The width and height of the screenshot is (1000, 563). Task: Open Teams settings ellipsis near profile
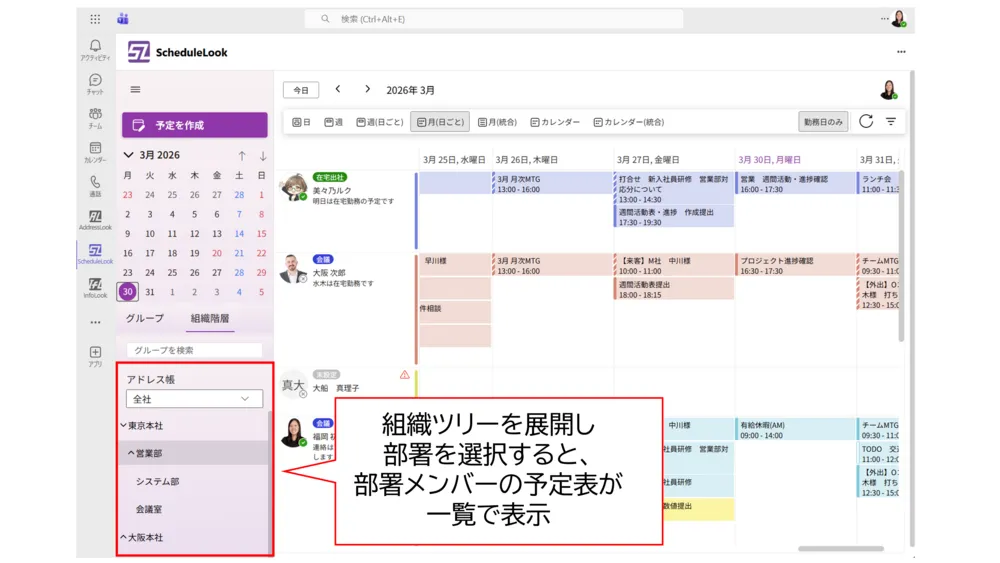click(x=885, y=19)
